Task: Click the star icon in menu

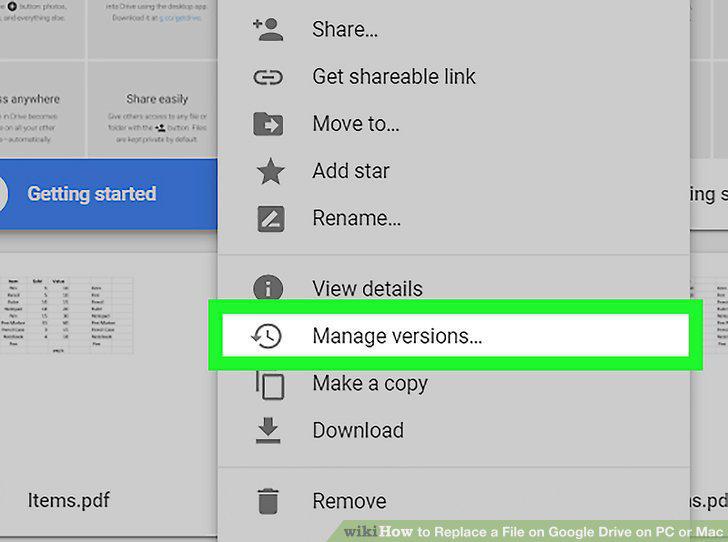Action: coord(270,171)
